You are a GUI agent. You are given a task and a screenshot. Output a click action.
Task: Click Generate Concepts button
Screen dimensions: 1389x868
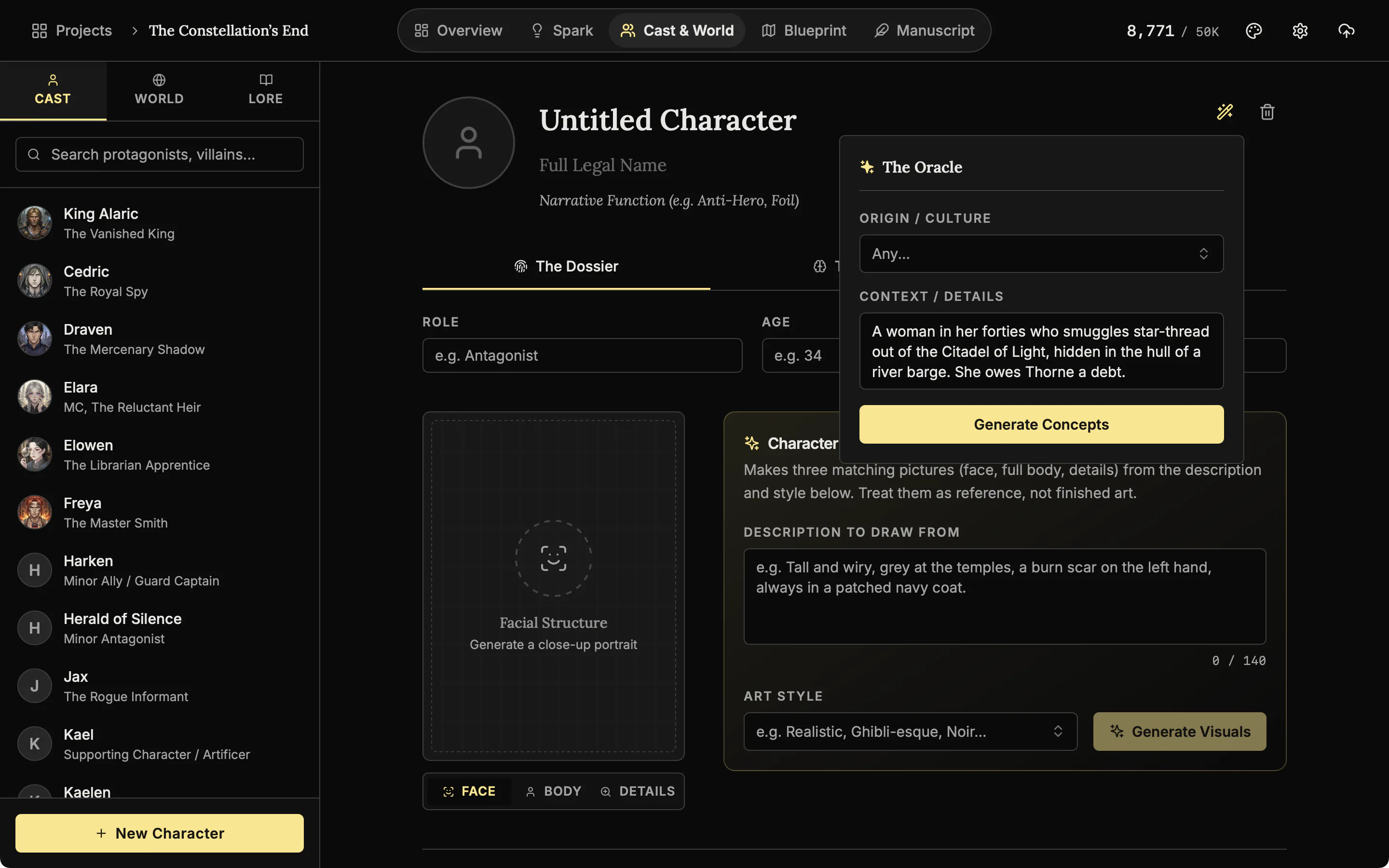(1041, 424)
